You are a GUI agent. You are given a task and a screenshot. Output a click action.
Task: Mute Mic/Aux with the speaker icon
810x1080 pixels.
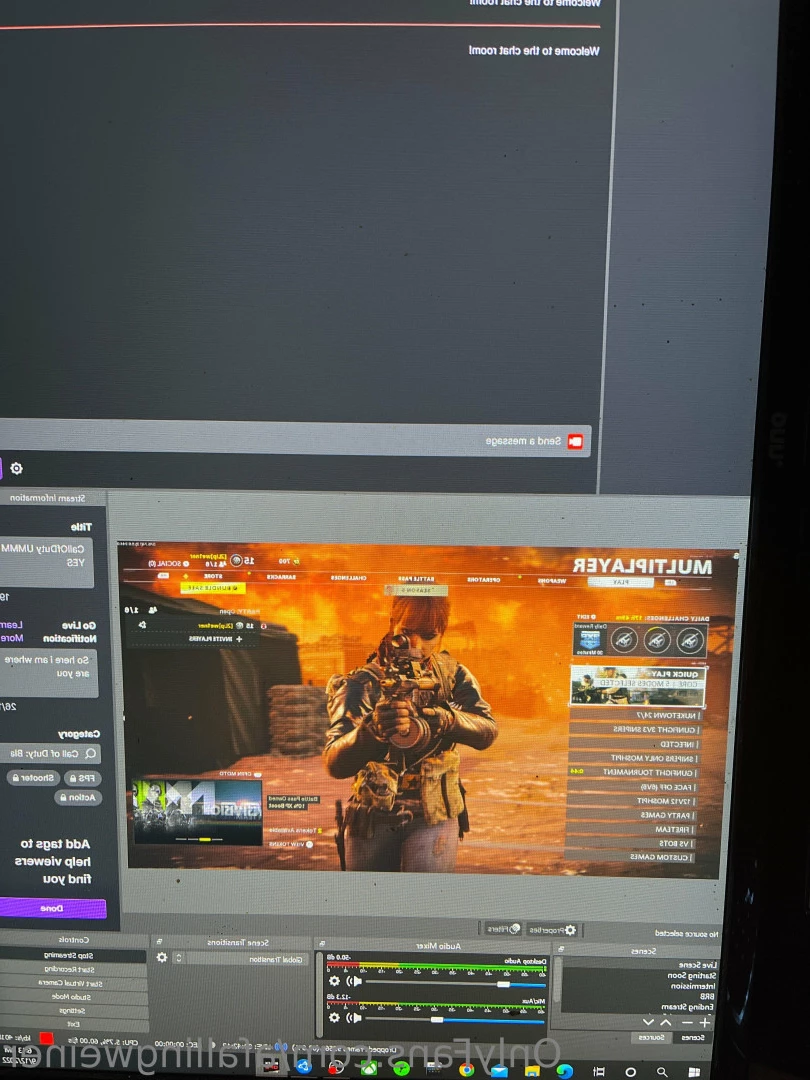coord(354,1017)
